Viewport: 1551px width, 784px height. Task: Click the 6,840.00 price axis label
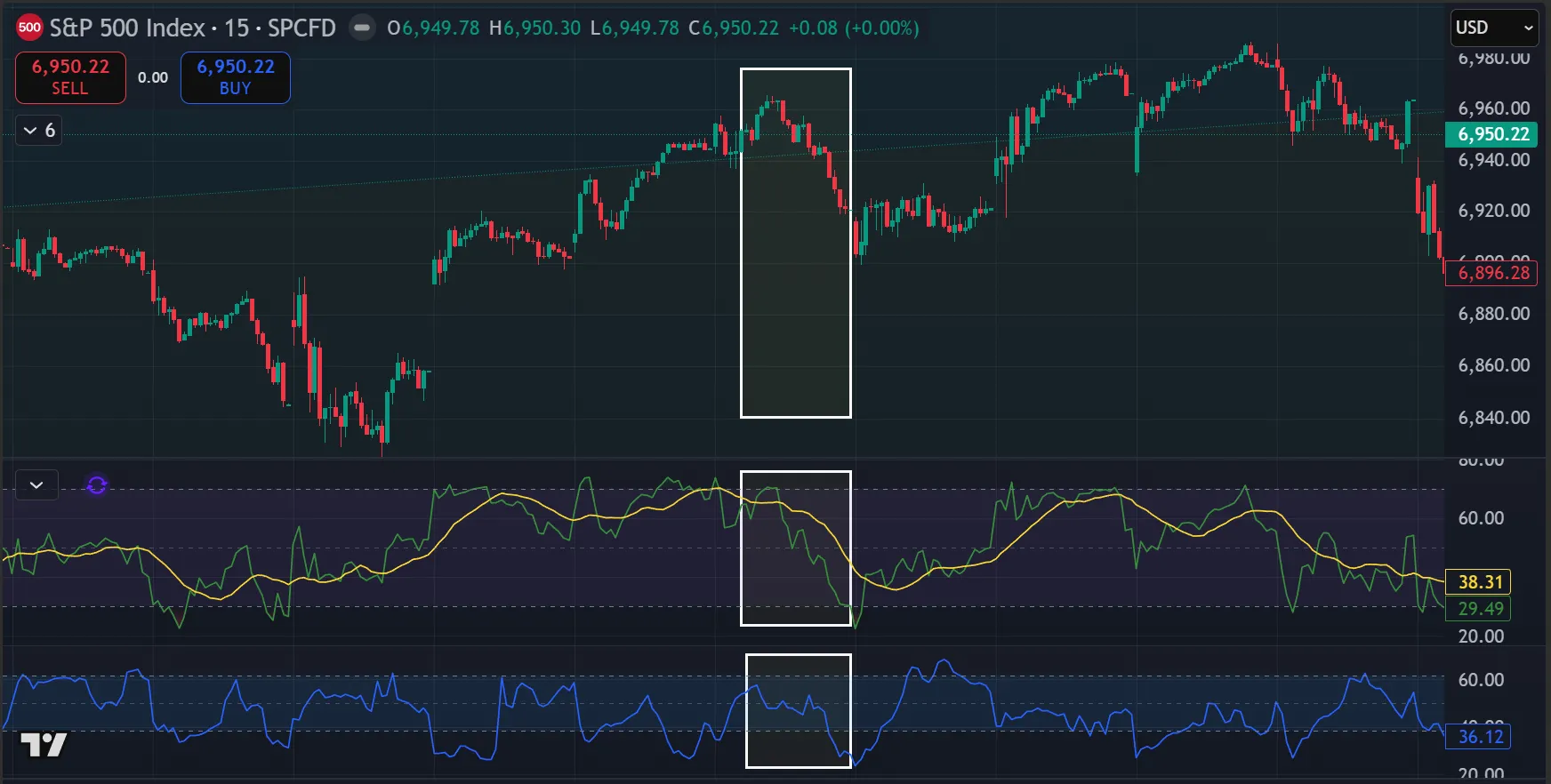(x=1494, y=418)
